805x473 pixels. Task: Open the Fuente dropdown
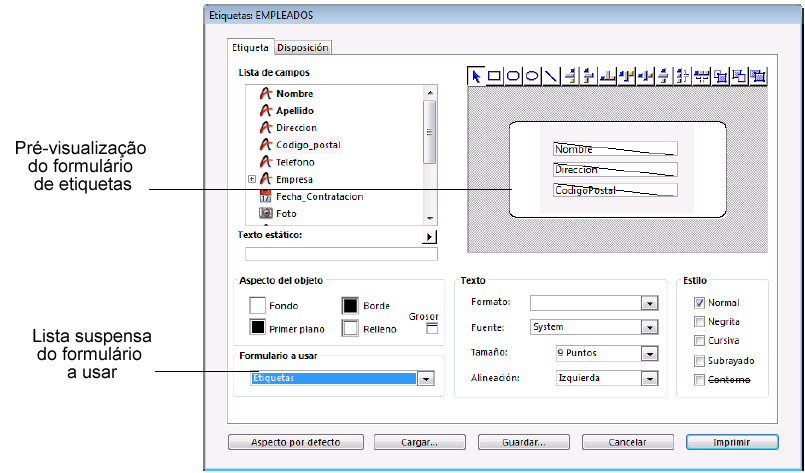(x=649, y=328)
